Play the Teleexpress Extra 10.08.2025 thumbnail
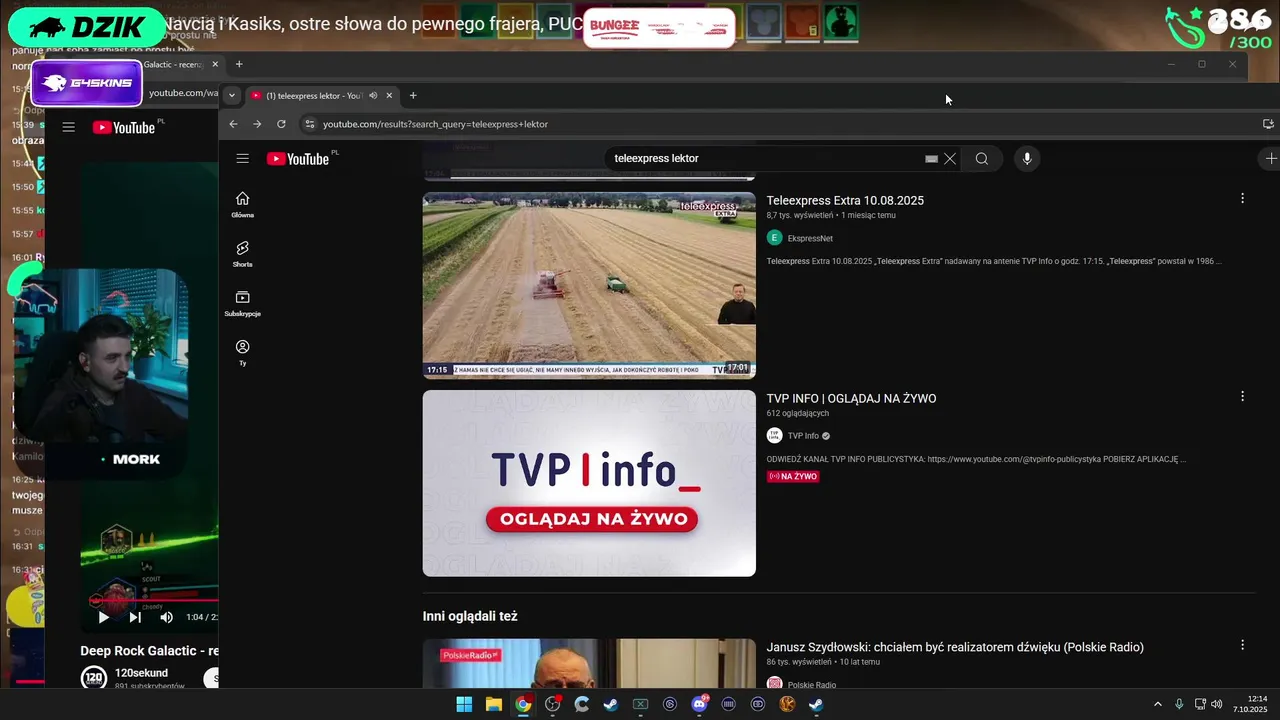 [x=589, y=285]
